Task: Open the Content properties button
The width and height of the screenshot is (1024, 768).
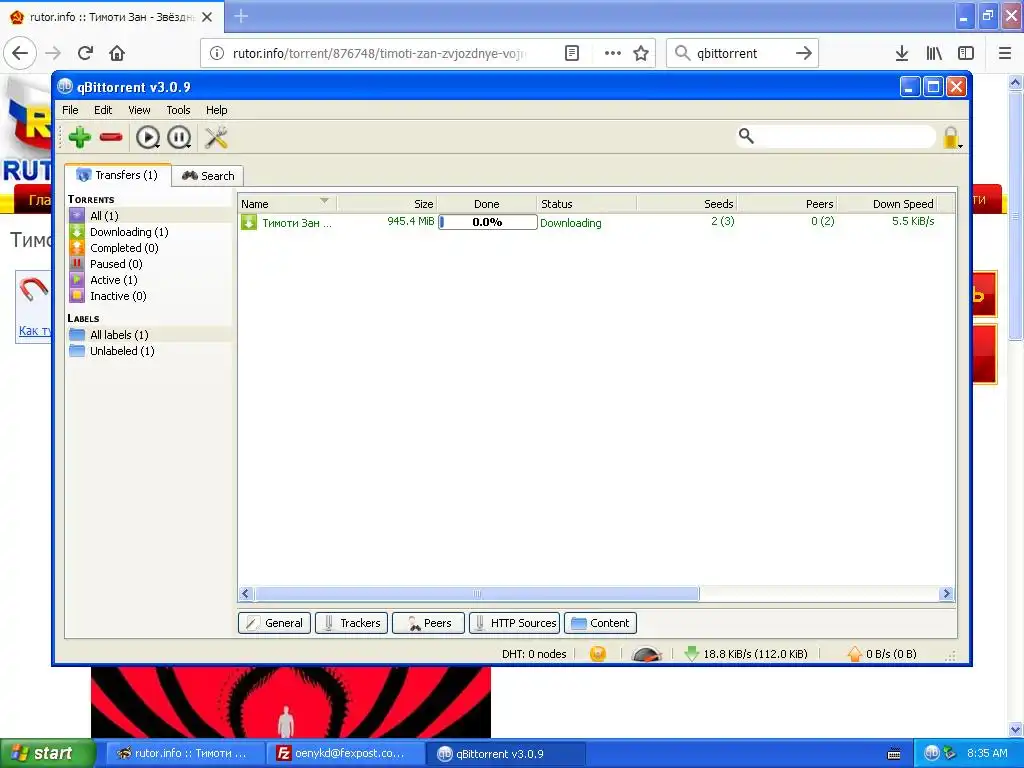Action: tap(600, 623)
